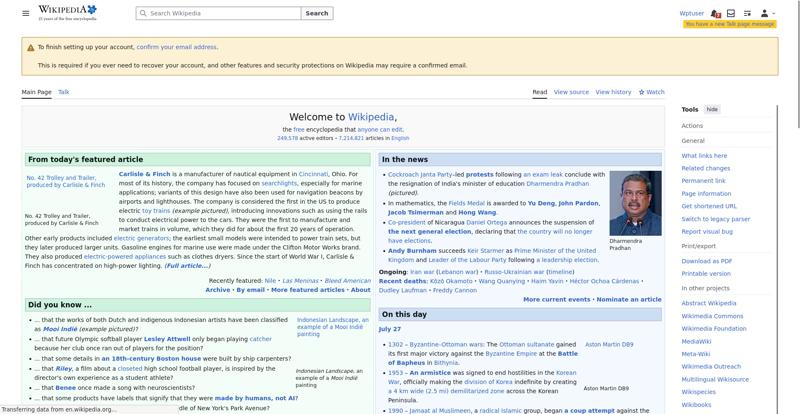800x414 pixels.
Task: Follow the confirm your email address link
Action: pyautogui.click(x=177, y=47)
